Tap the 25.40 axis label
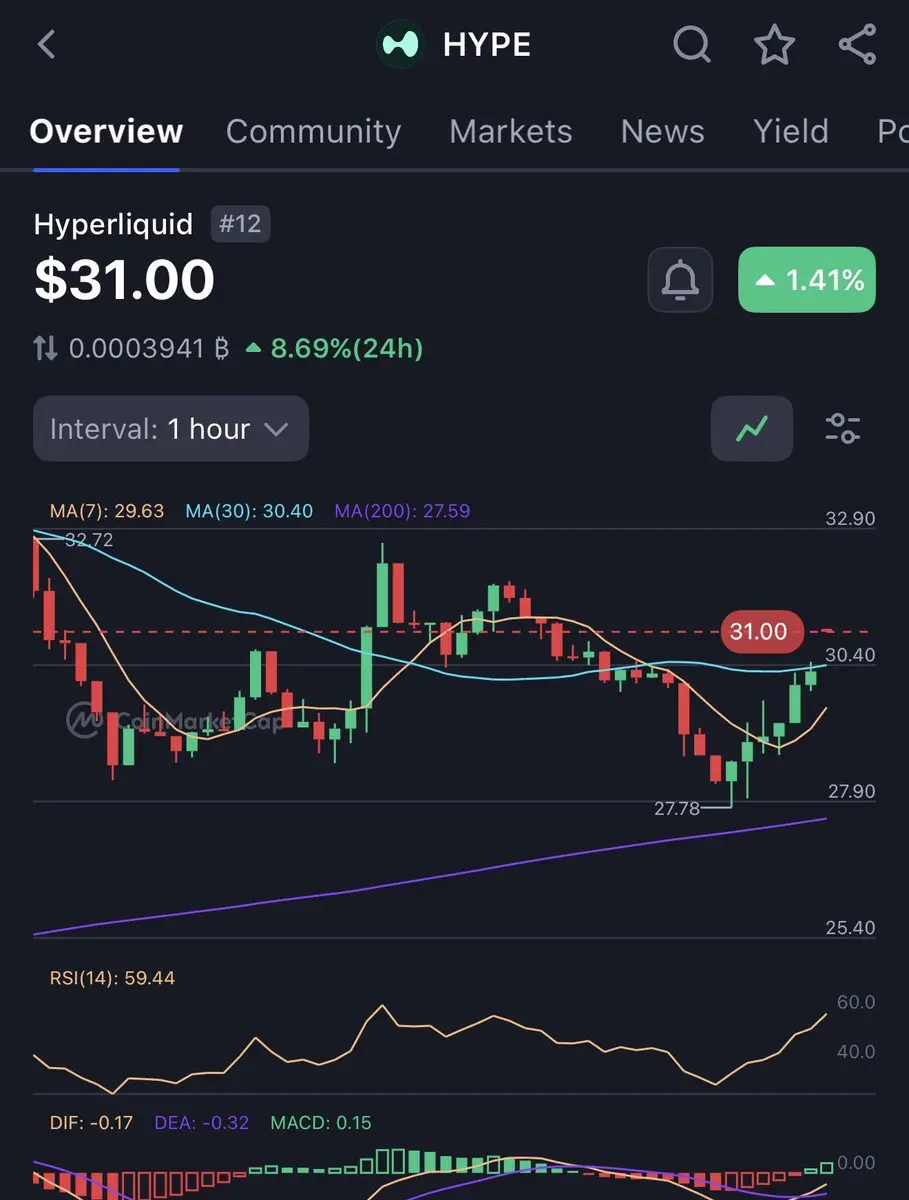909x1200 pixels. pos(850,928)
